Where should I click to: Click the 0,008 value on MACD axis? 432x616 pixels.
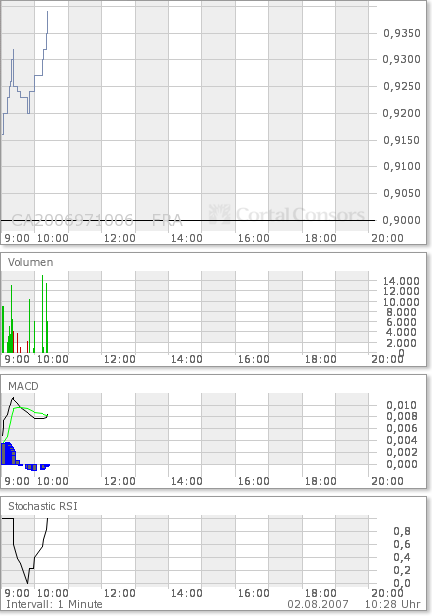(x=401, y=416)
